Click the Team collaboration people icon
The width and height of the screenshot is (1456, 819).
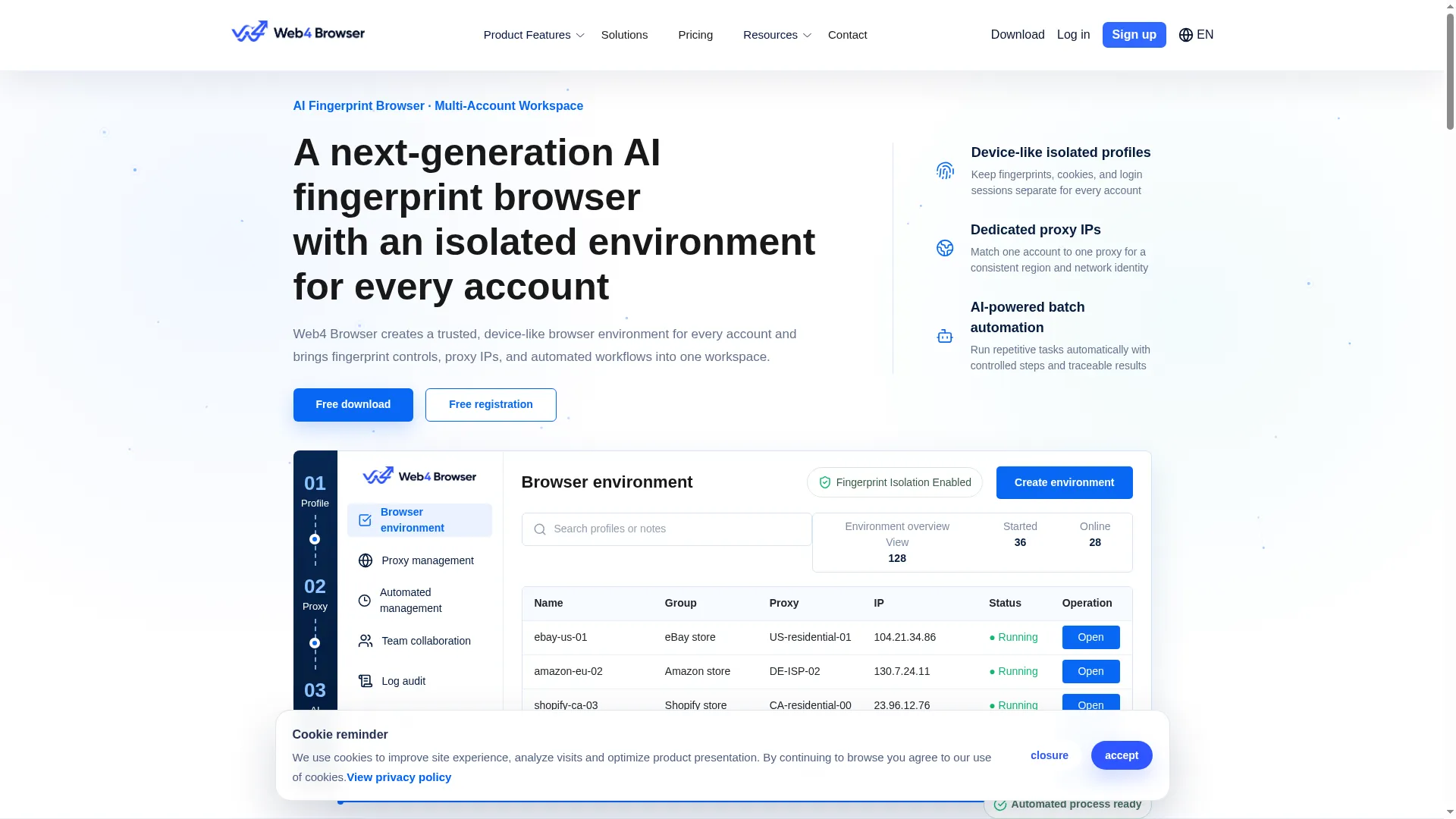[366, 641]
